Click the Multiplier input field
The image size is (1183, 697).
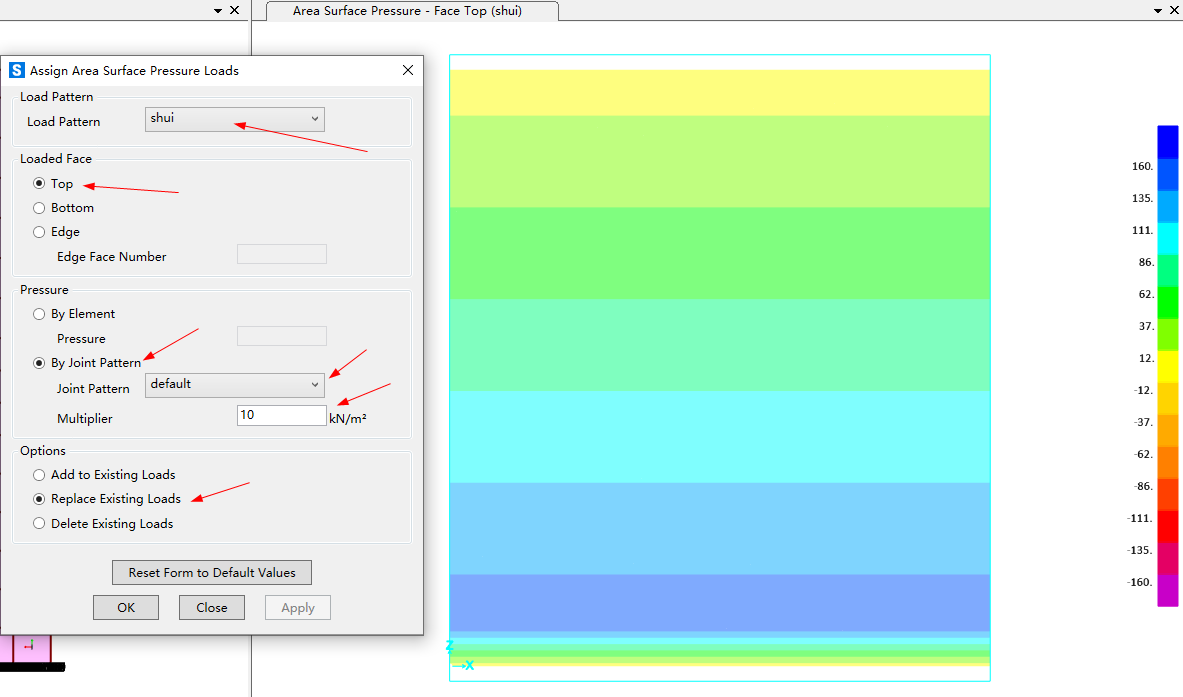[x=281, y=415]
